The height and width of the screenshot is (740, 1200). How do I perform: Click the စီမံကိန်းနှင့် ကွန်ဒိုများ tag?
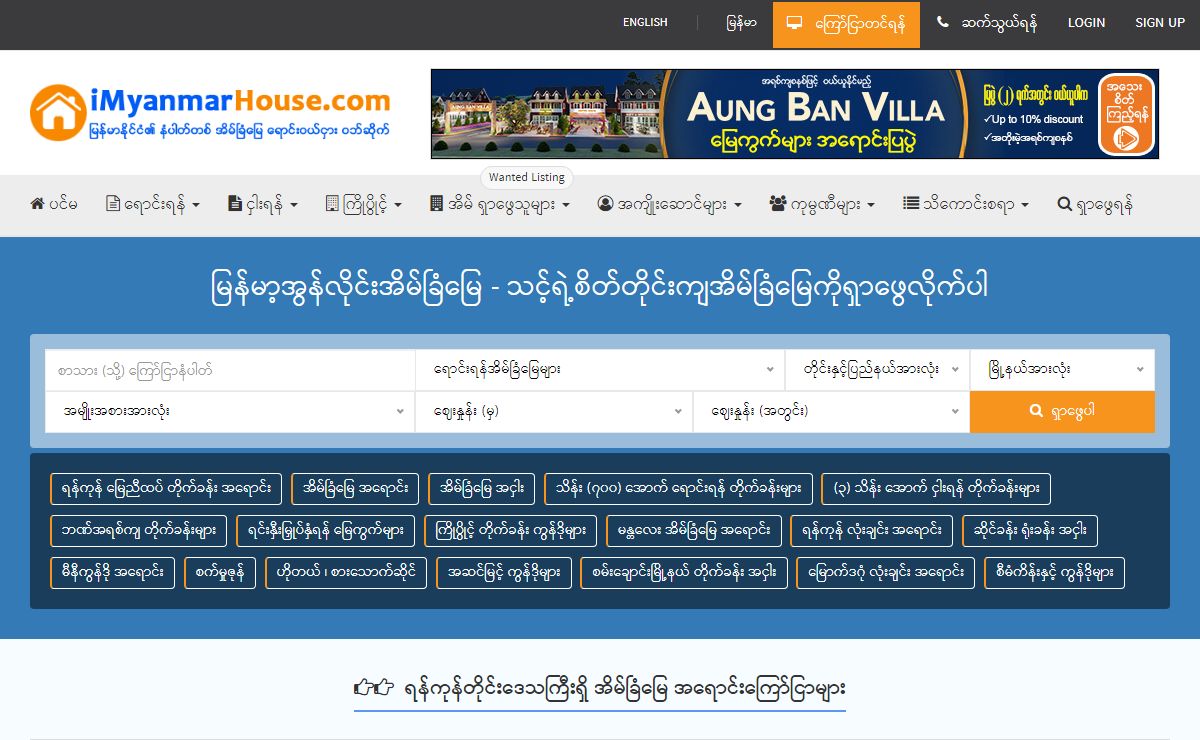(x=1054, y=573)
